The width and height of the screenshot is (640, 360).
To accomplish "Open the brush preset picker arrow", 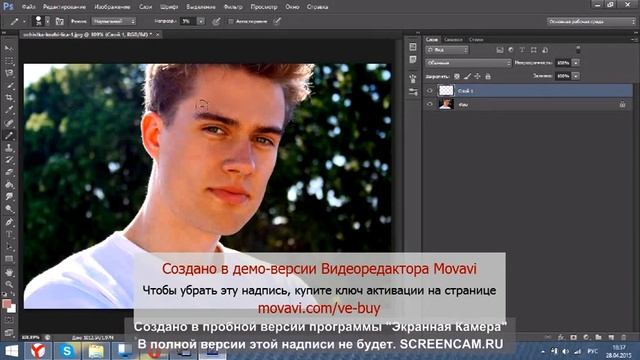I will coord(48,21).
